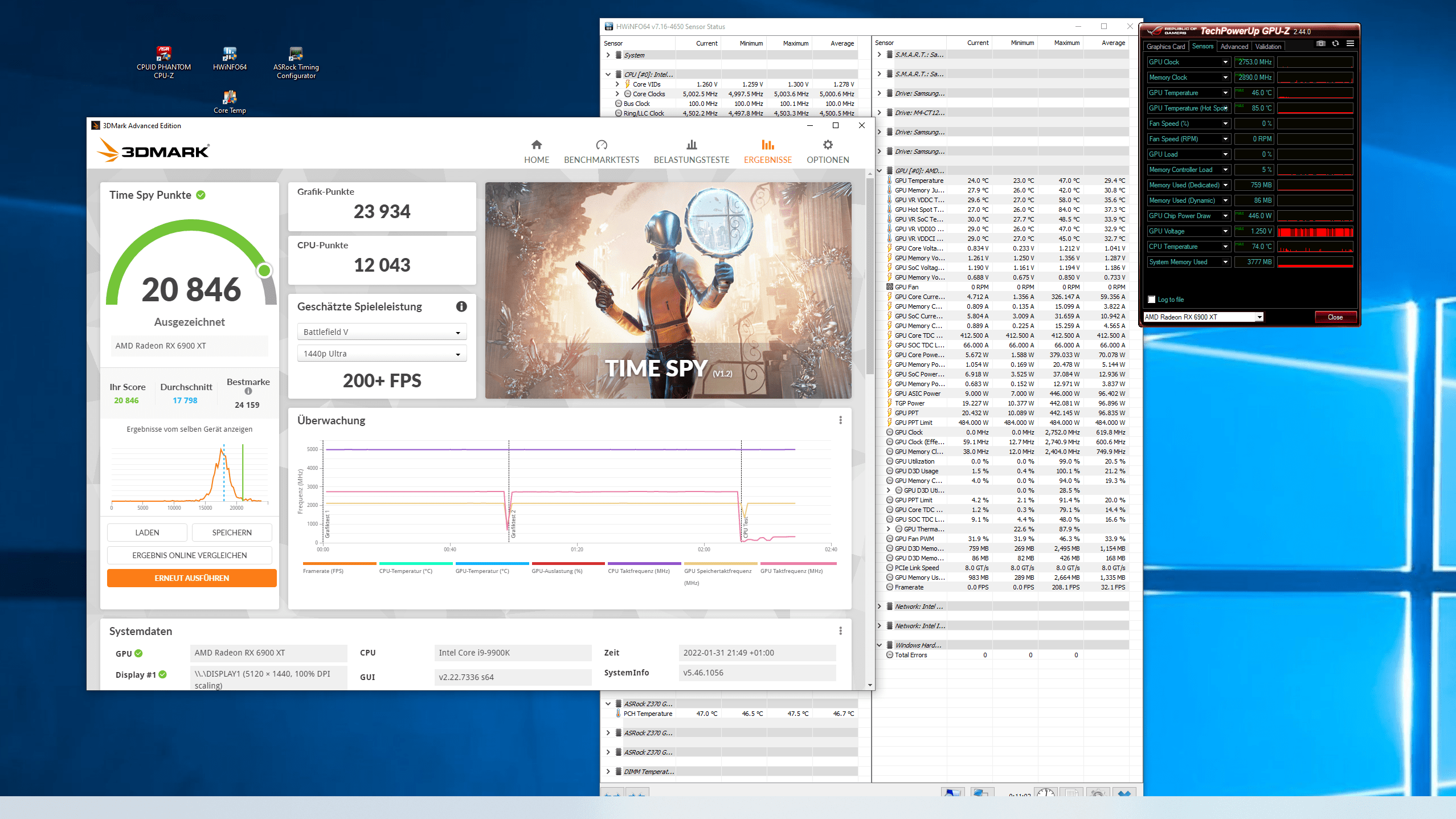The width and height of the screenshot is (1456, 819).
Task: Click GPU-Temperatur blue legend swatch
Action: [492, 563]
